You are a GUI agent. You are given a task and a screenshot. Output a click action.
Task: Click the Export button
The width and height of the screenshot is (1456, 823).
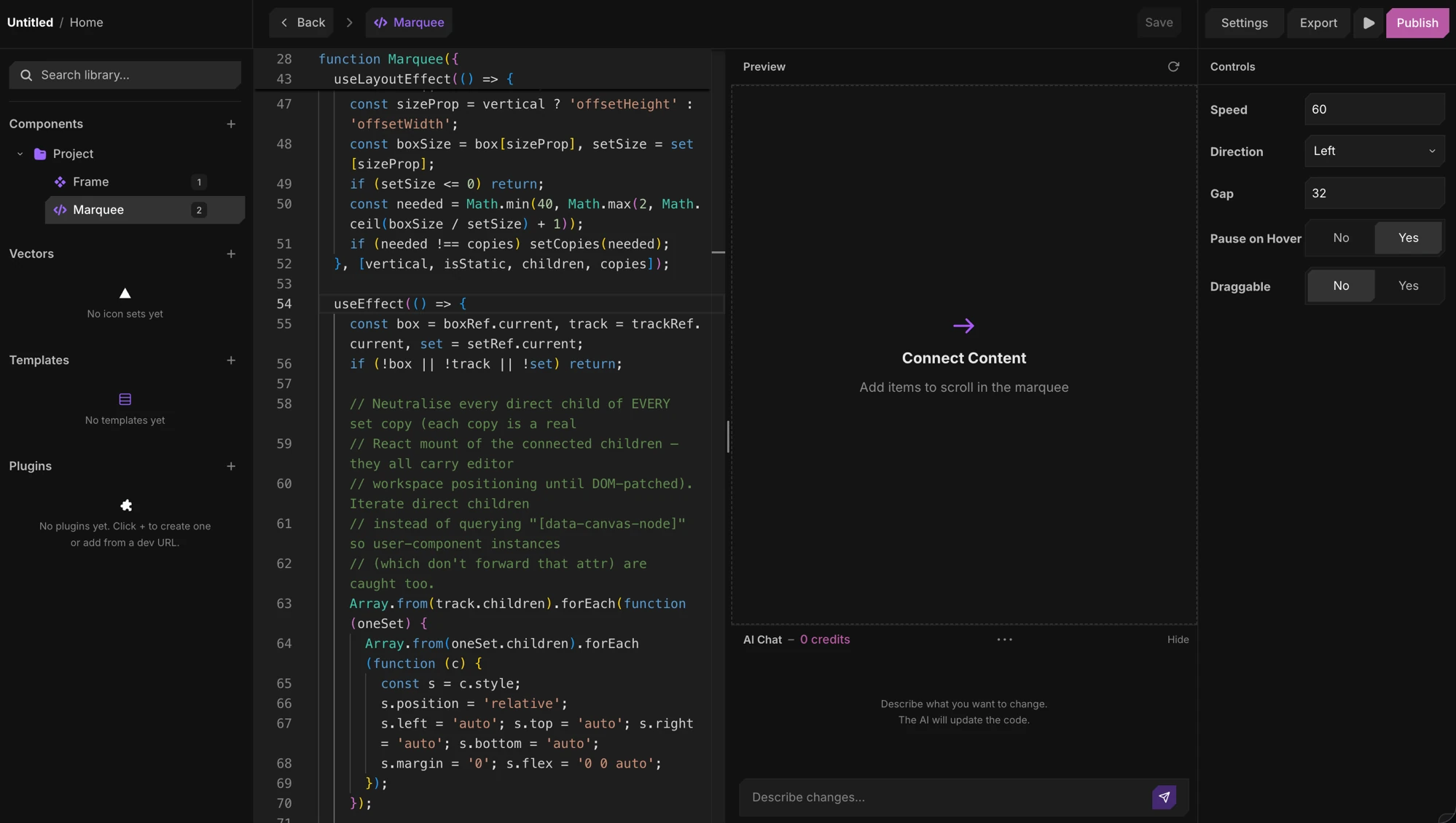[1318, 23]
